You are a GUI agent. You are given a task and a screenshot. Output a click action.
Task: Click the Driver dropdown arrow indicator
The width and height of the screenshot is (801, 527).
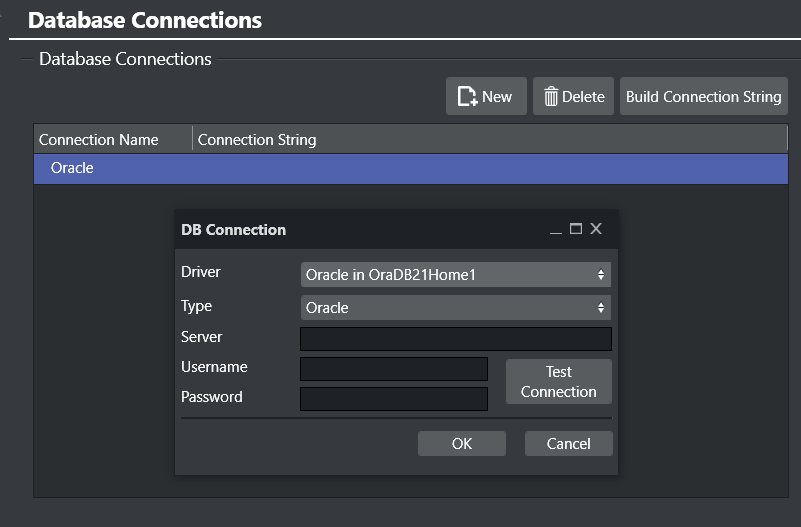[x=600, y=274]
